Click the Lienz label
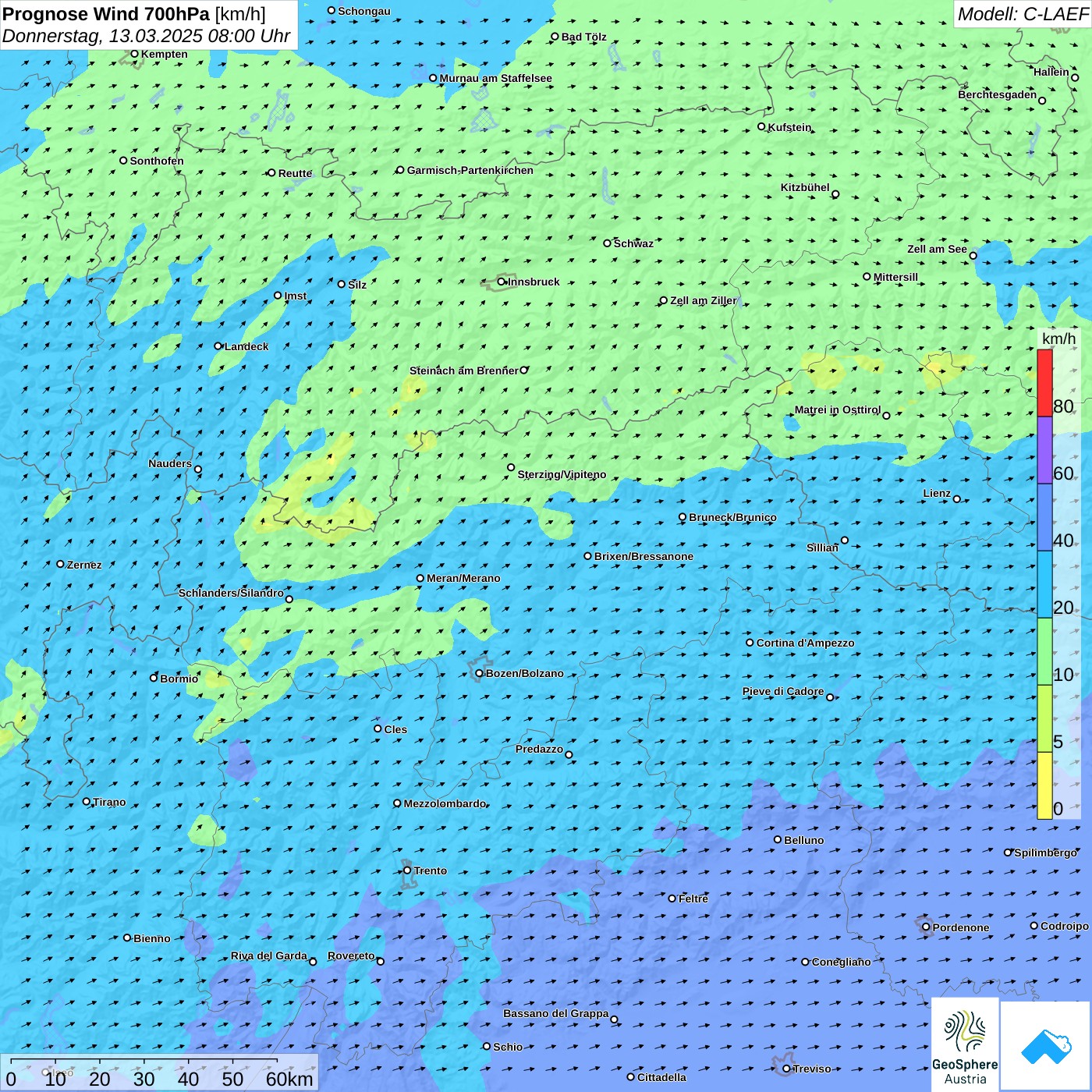This screenshot has width=1092, height=1092. [x=937, y=493]
